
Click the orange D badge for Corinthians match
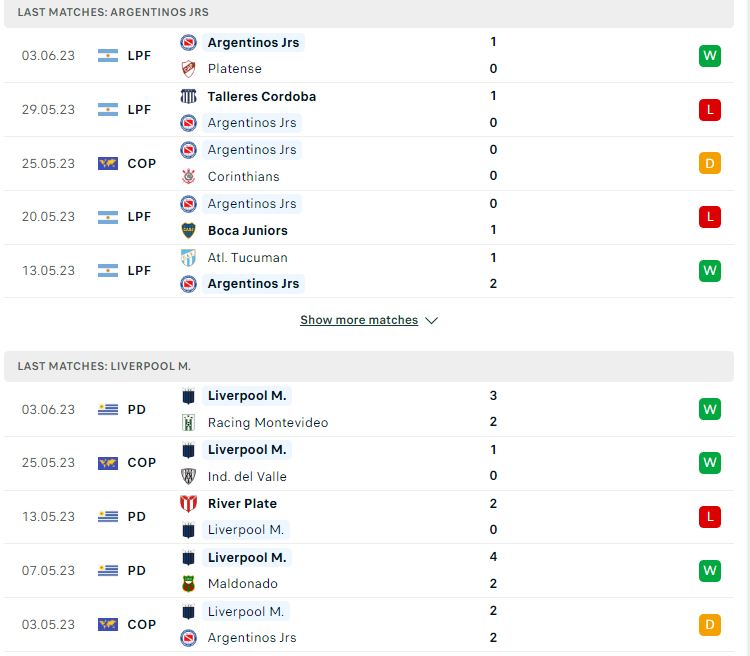point(710,163)
